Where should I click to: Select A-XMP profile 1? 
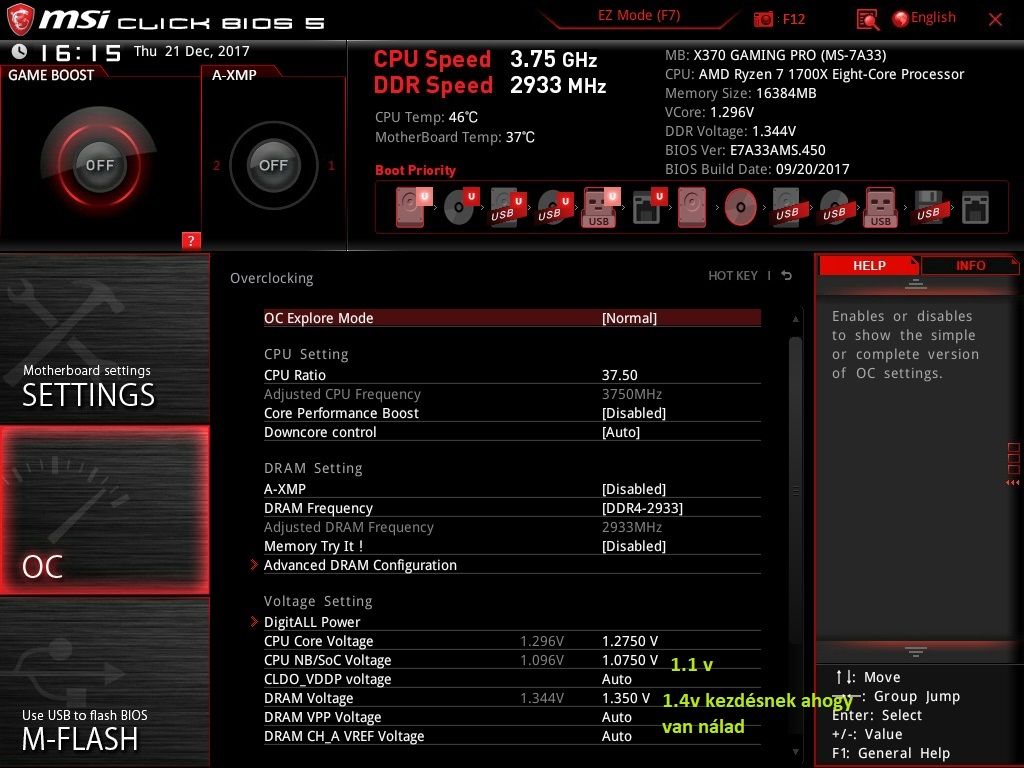pos(331,165)
